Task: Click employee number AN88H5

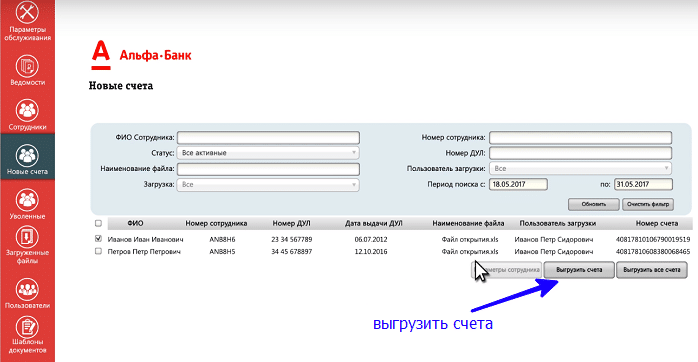Action: pos(222,252)
